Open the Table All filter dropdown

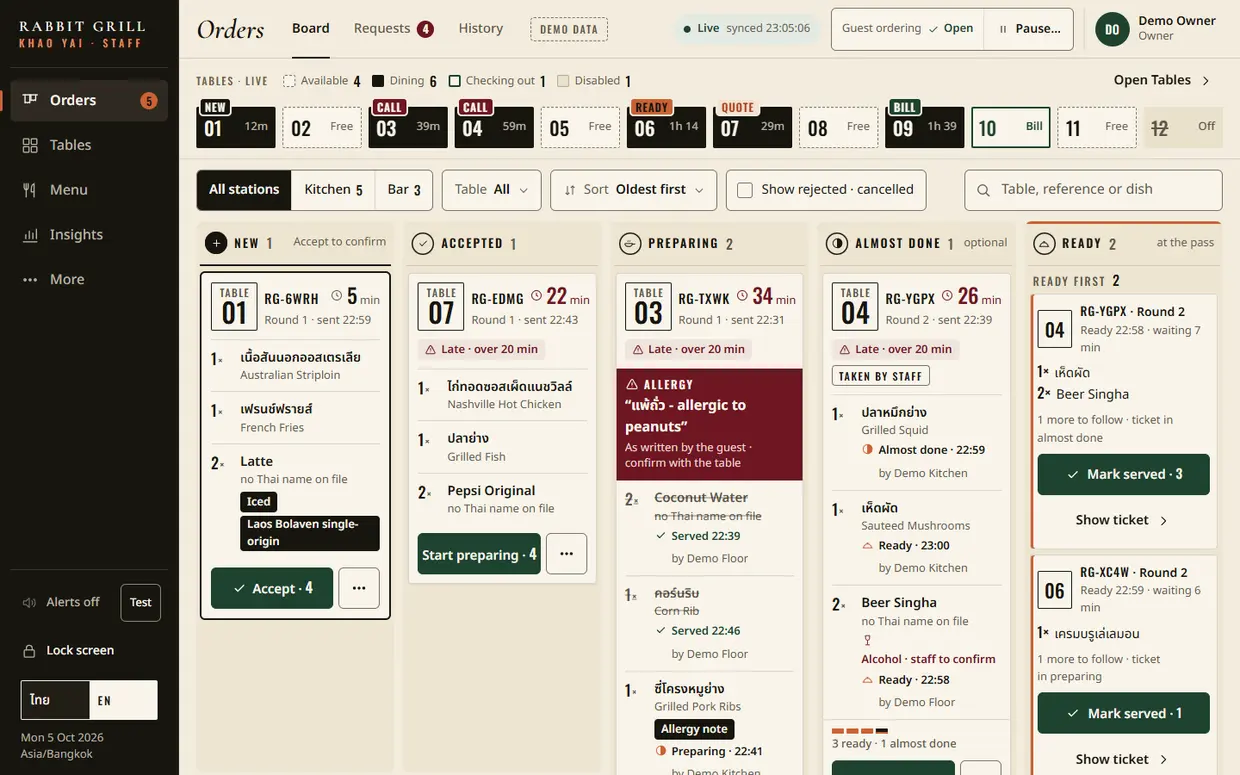tap(492, 190)
